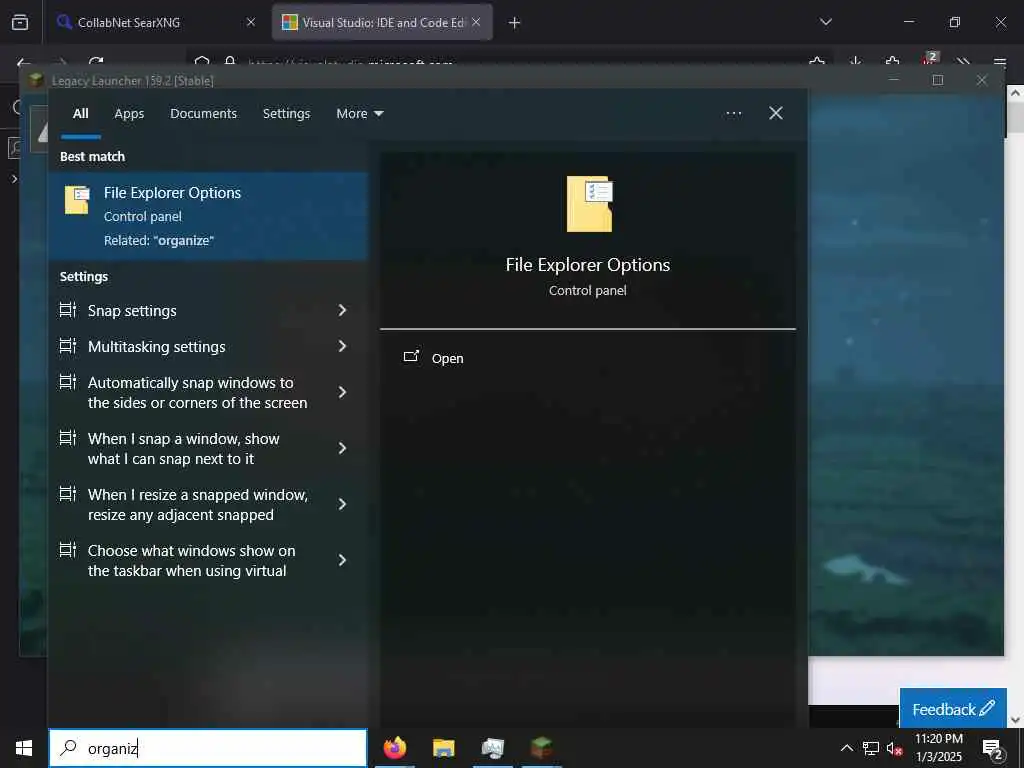Maximize the Legacy Launcher window
Image resolution: width=1024 pixels, height=768 pixels.
tap(938, 80)
